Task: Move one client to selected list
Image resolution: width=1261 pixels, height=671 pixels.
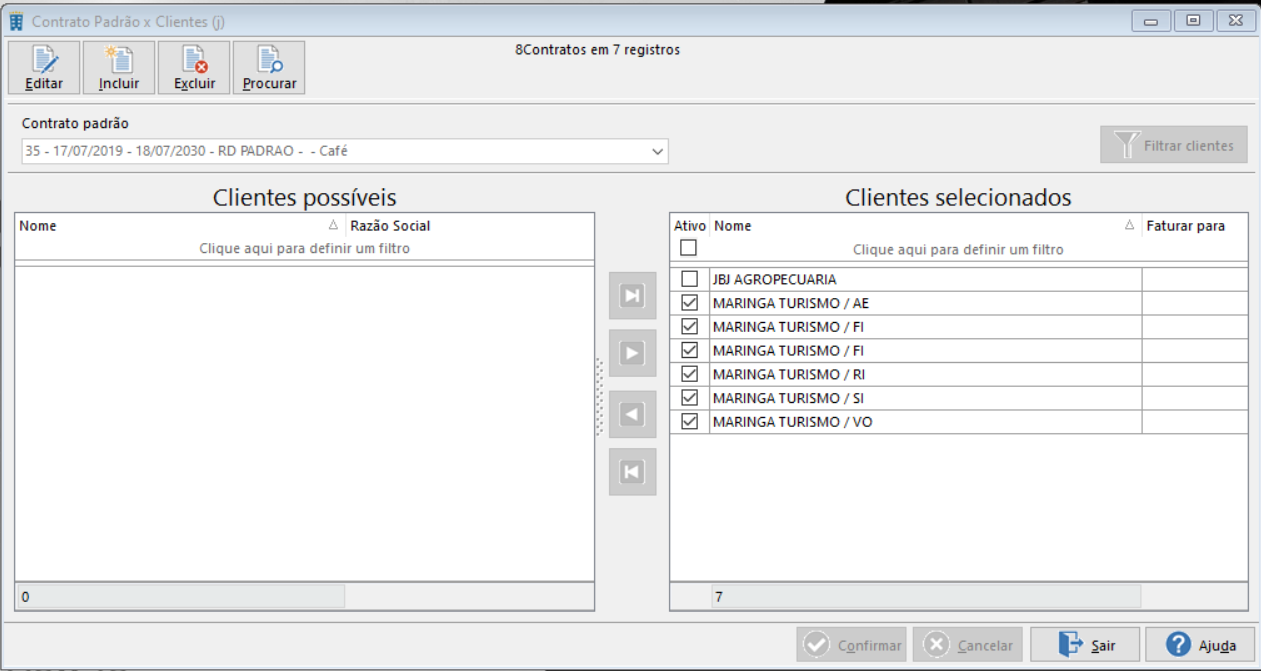Action: tap(632, 354)
